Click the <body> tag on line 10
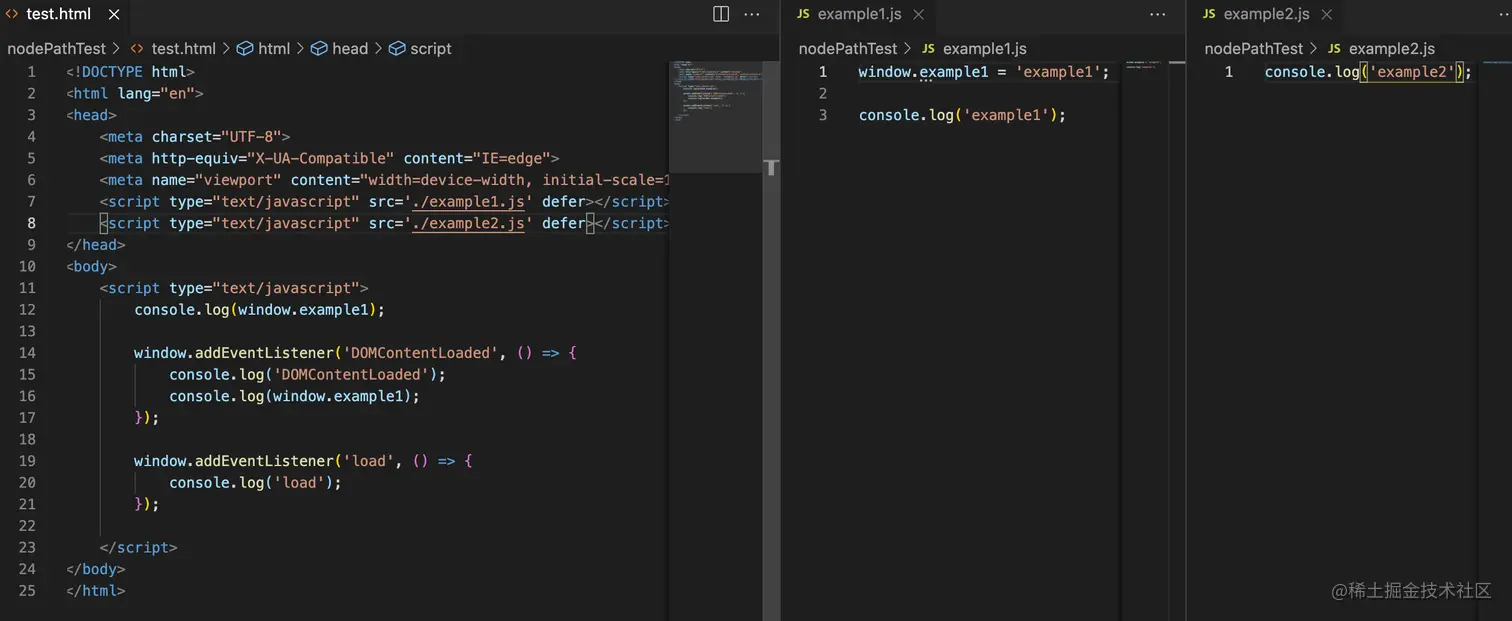The height and width of the screenshot is (621, 1512). (92, 267)
